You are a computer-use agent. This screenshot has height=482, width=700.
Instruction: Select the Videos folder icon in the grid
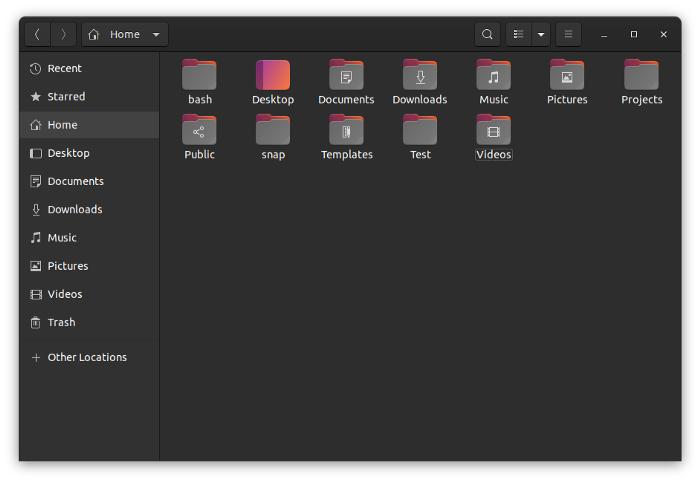[493, 130]
